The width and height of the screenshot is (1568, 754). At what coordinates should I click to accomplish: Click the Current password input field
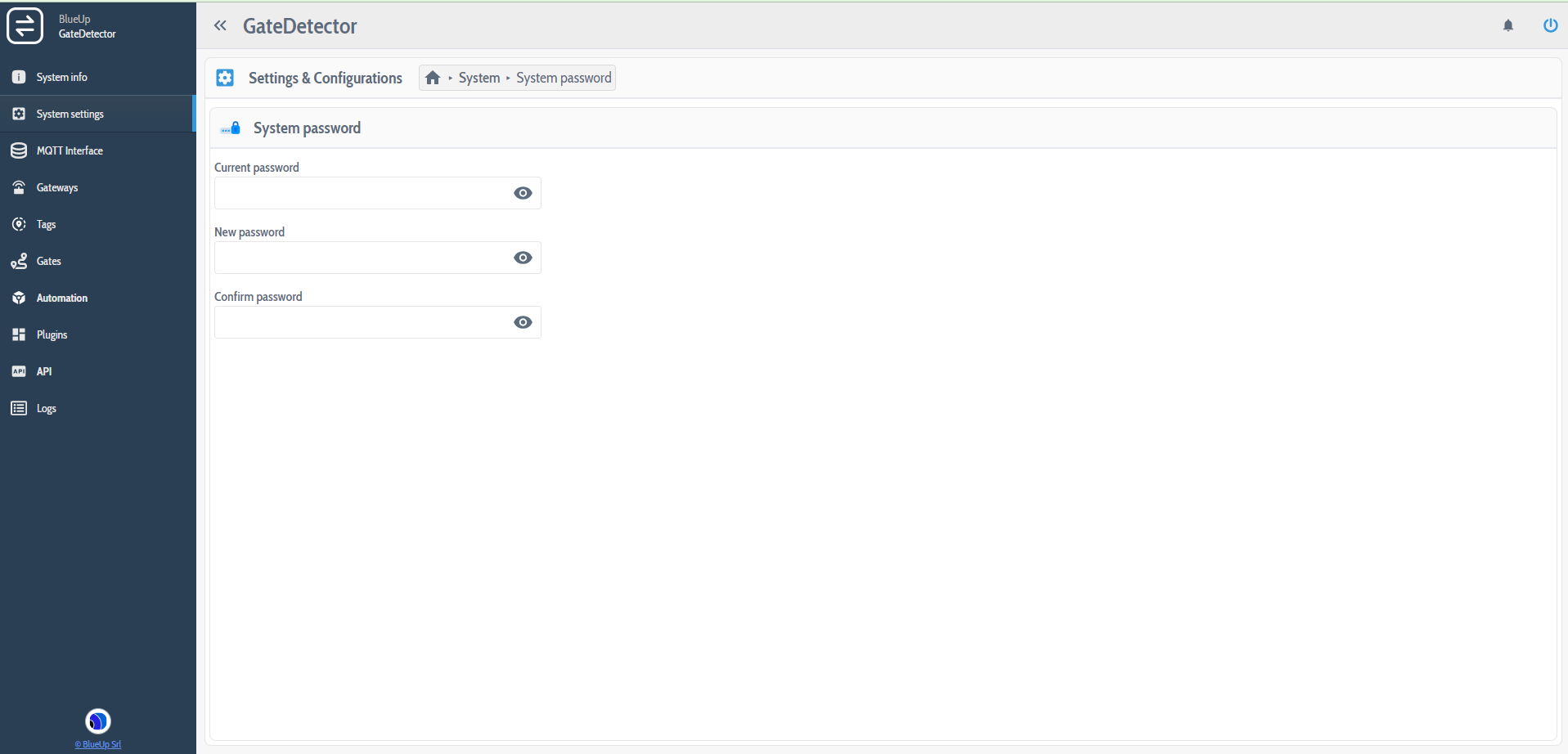pyautogui.click(x=360, y=193)
